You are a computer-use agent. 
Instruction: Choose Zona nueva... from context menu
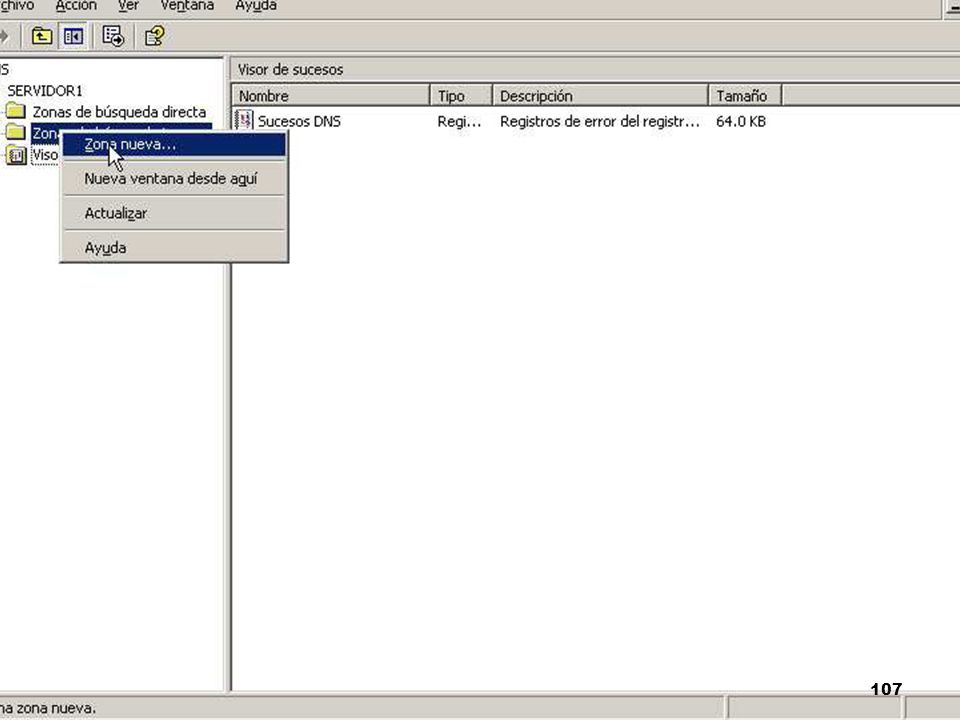click(174, 144)
